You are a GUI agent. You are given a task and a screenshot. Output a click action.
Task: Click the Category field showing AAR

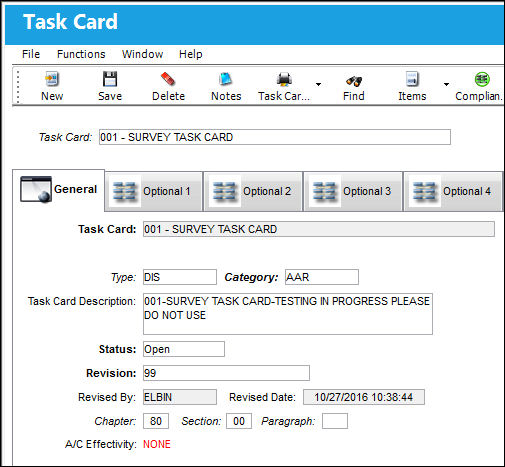(x=322, y=277)
